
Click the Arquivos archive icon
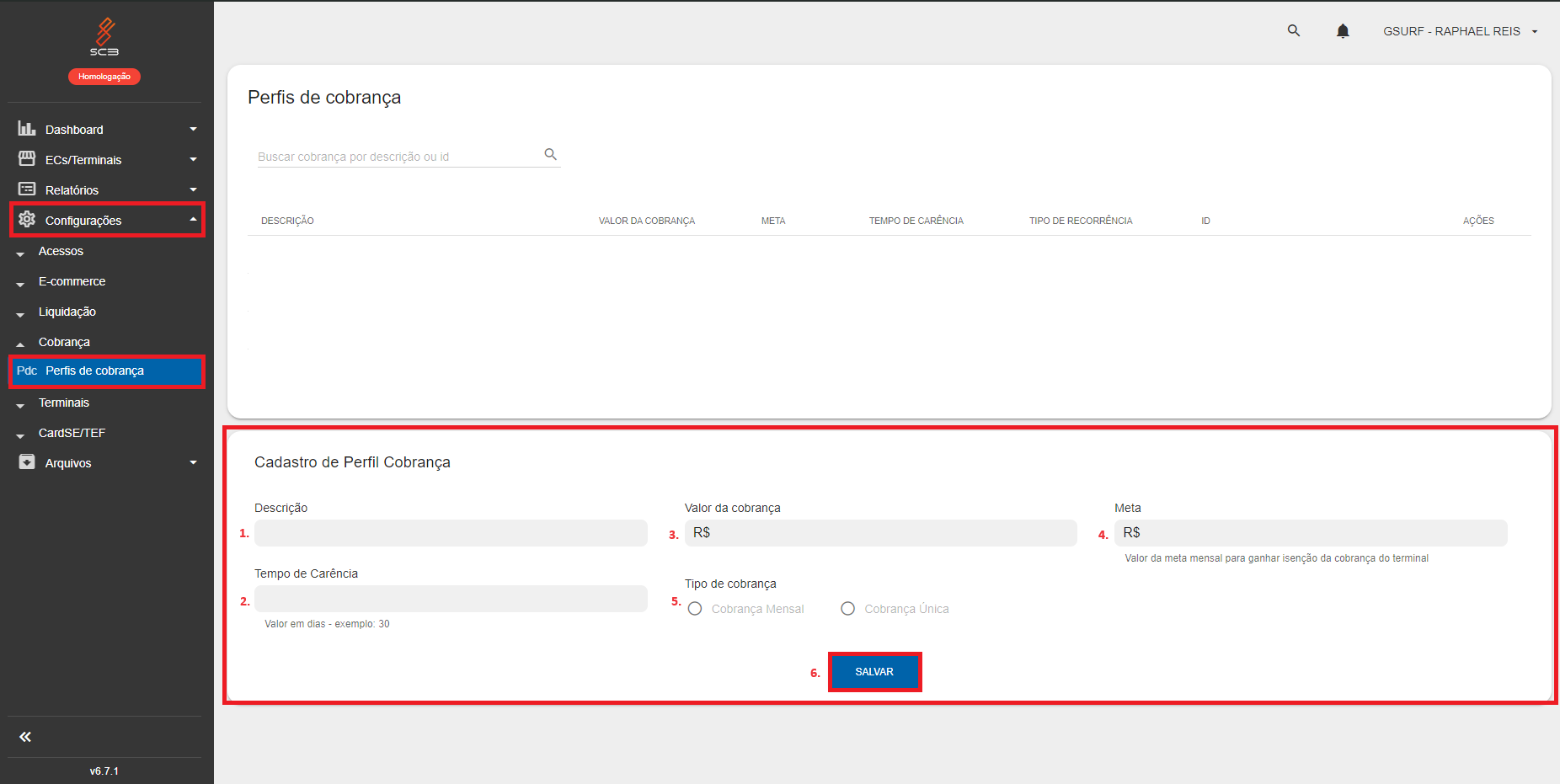pyautogui.click(x=27, y=462)
